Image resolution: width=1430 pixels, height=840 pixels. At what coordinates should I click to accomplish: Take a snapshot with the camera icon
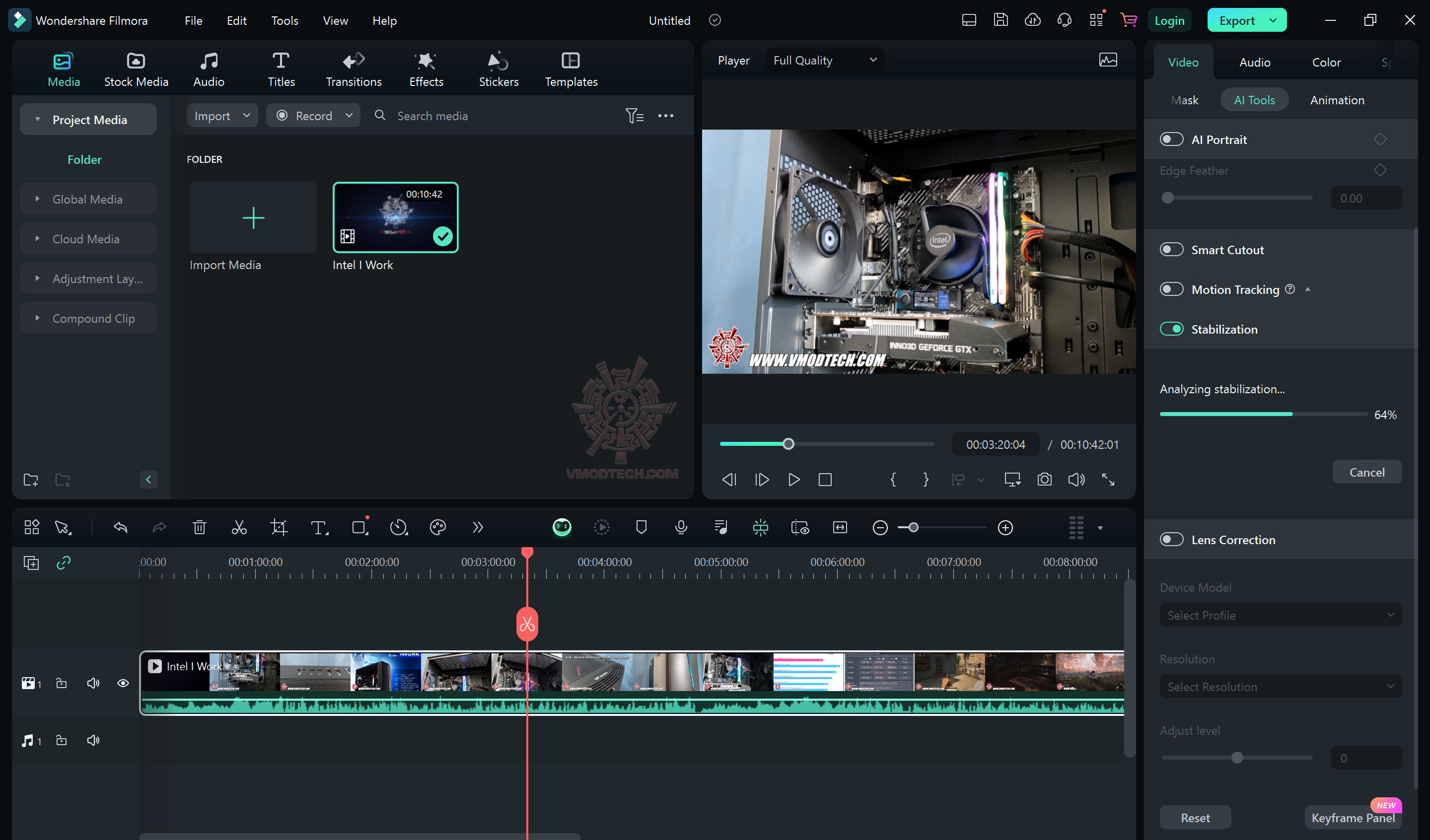(x=1044, y=480)
